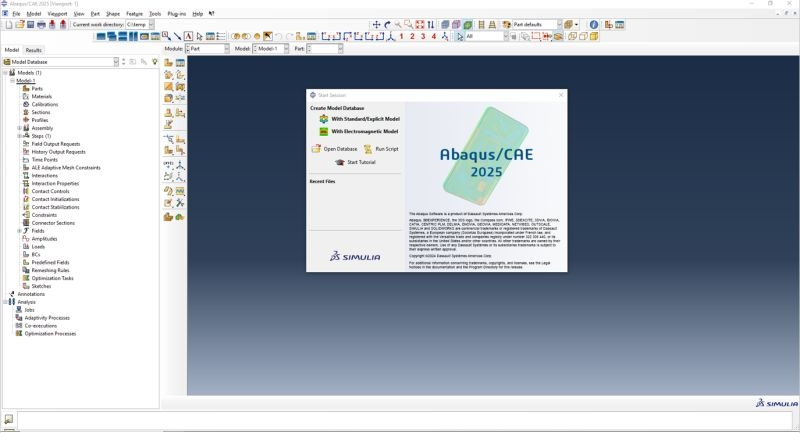Click the message area icon at bottom left
Image resolution: width=800 pixels, height=433 pixels.
point(9,419)
